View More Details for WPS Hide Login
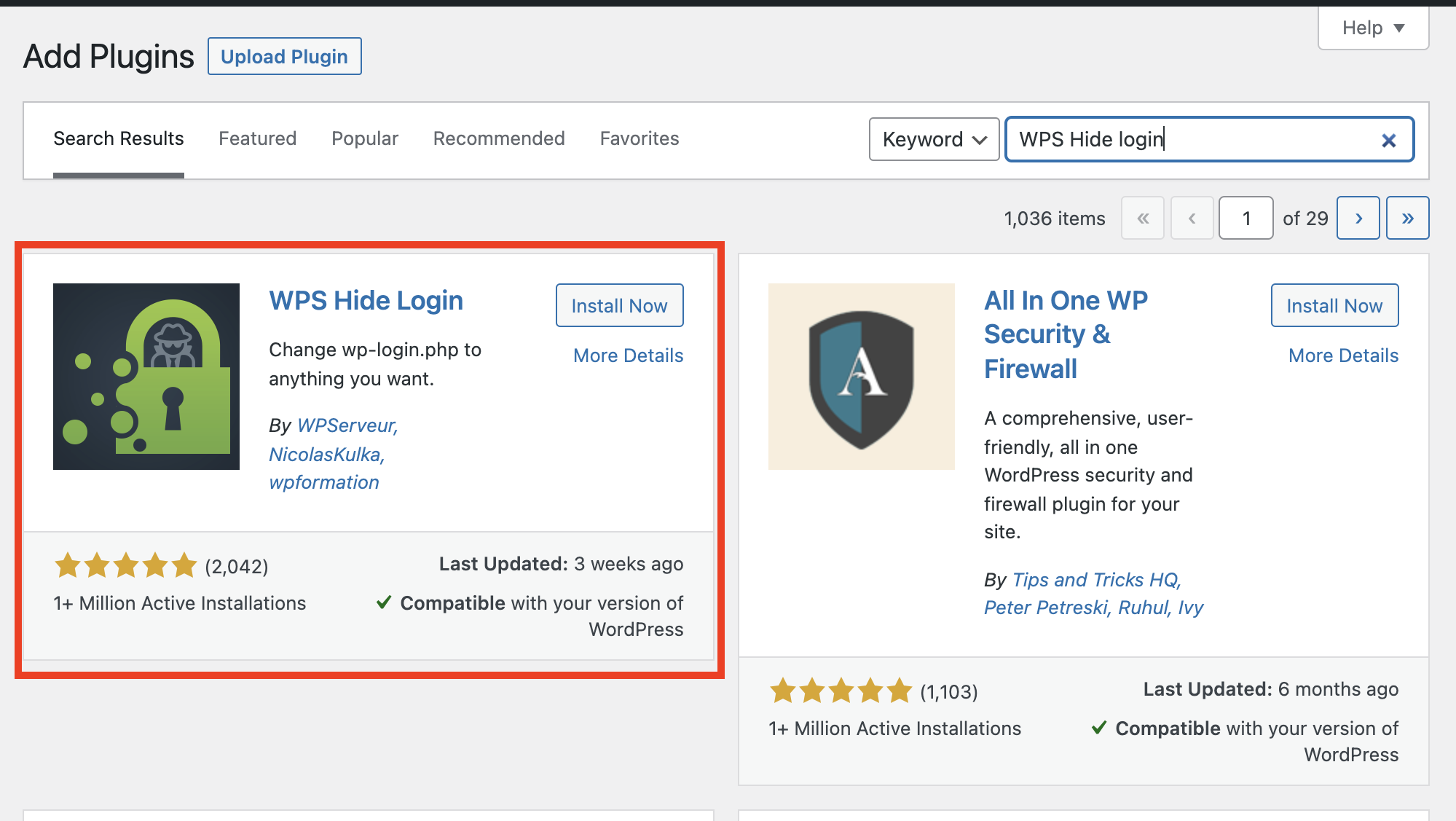Viewport: 1456px width, 821px height. coord(629,355)
